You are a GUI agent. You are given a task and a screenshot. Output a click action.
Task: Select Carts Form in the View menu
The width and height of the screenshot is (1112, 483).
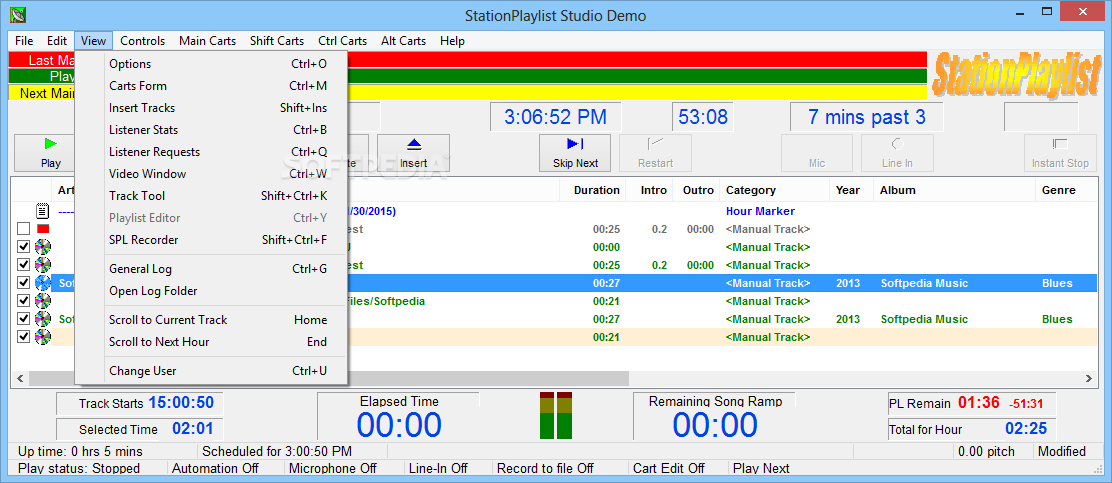211,86
